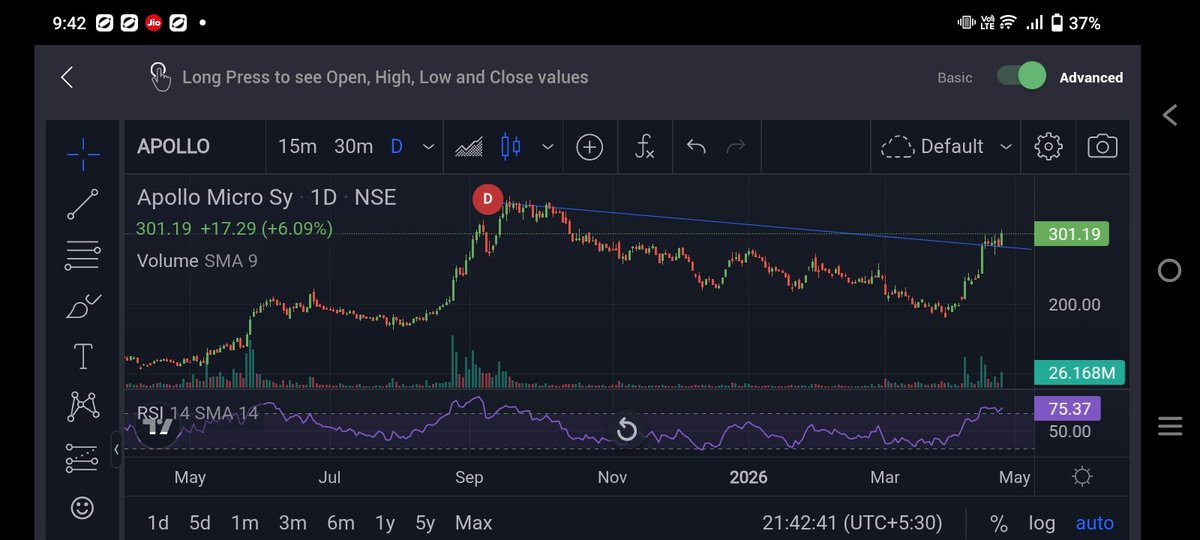Set the range to 3m
The width and height of the screenshot is (1200, 540).
(292, 523)
